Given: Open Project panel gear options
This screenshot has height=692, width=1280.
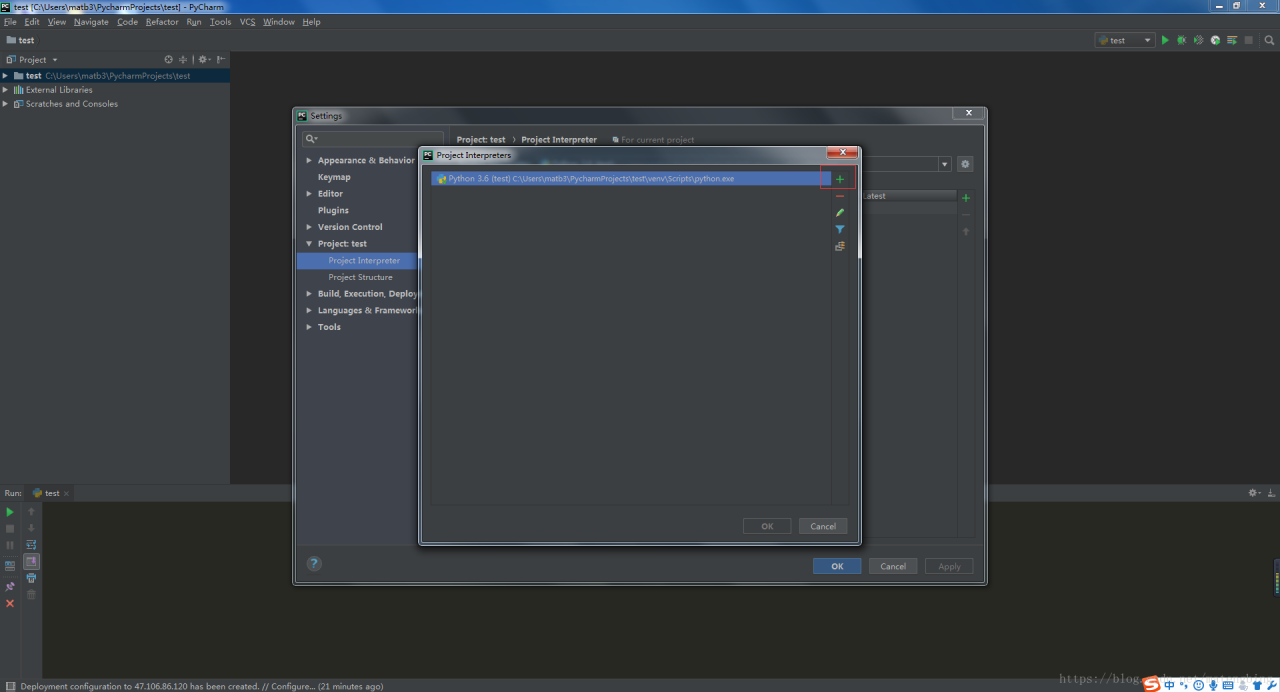Looking at the screenshot, I should click(x=203, y=60).
